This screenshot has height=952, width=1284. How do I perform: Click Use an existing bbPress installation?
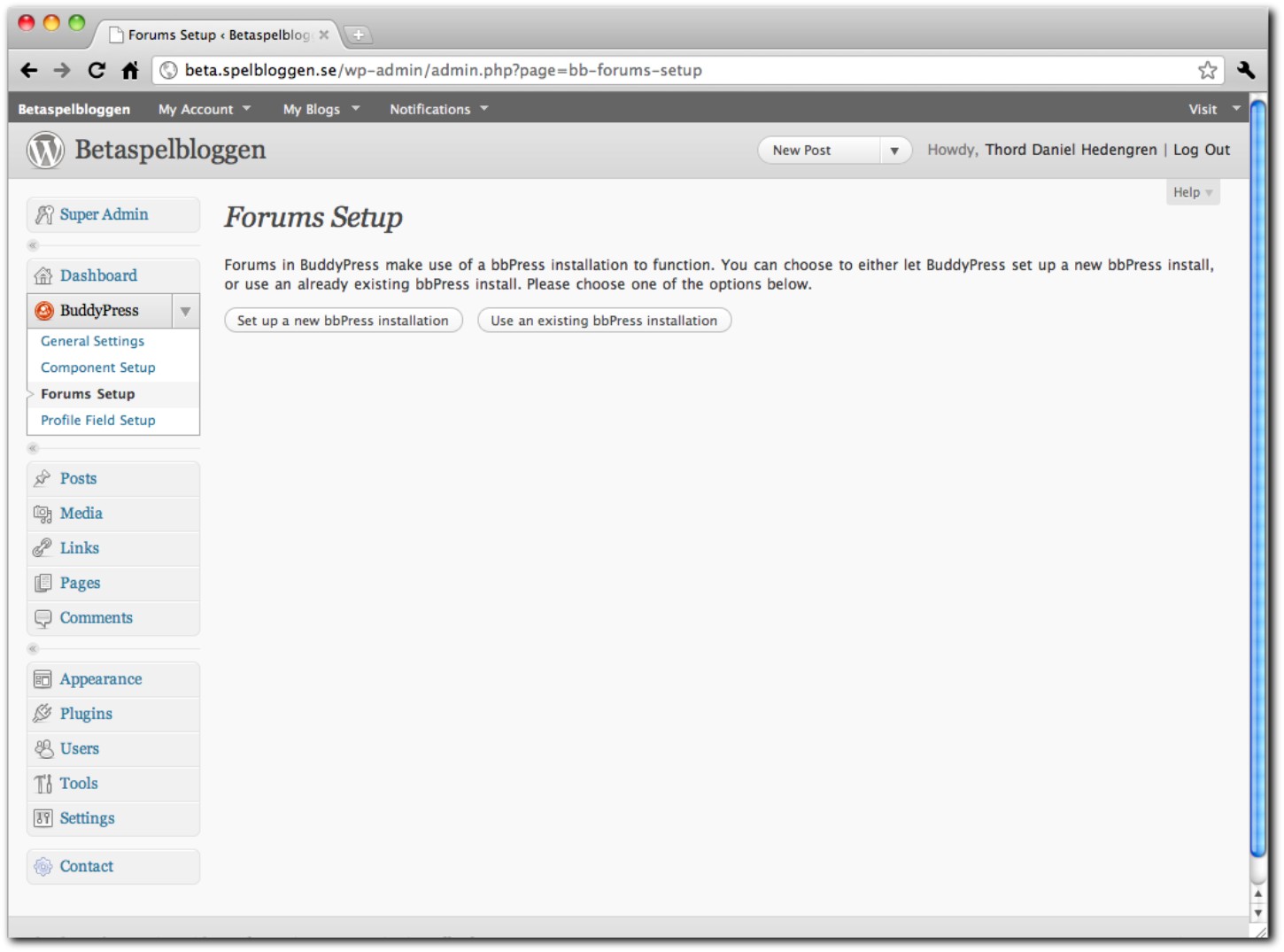click(605, 321)
